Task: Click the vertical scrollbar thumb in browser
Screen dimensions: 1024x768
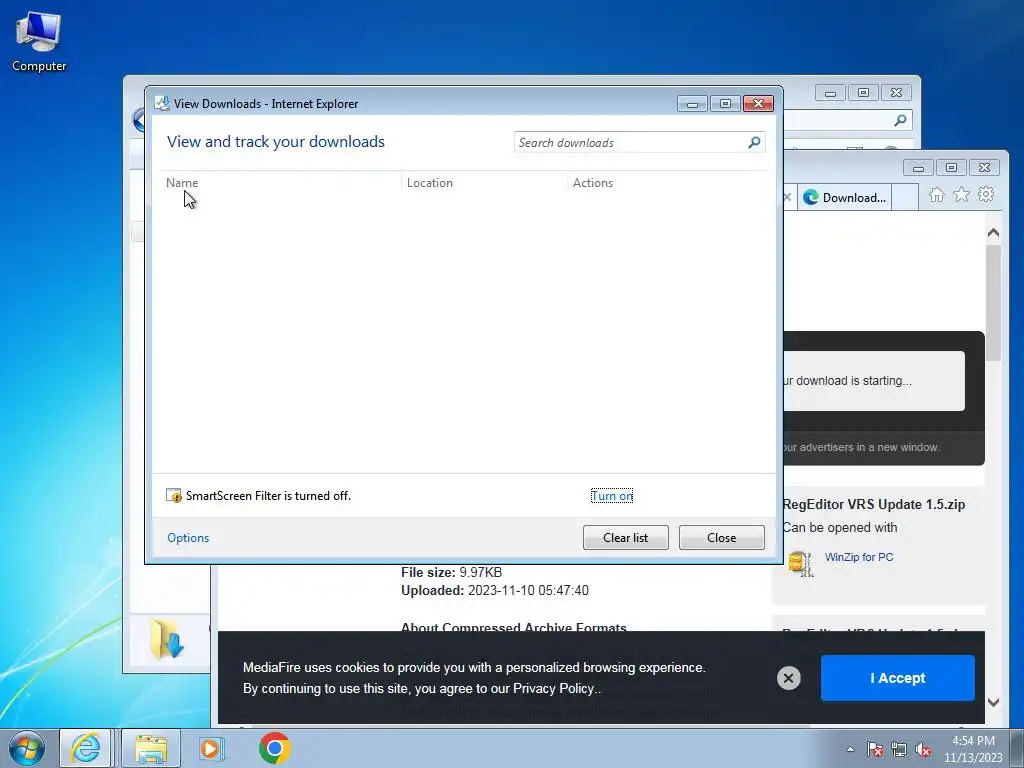Action: point(993,302)
